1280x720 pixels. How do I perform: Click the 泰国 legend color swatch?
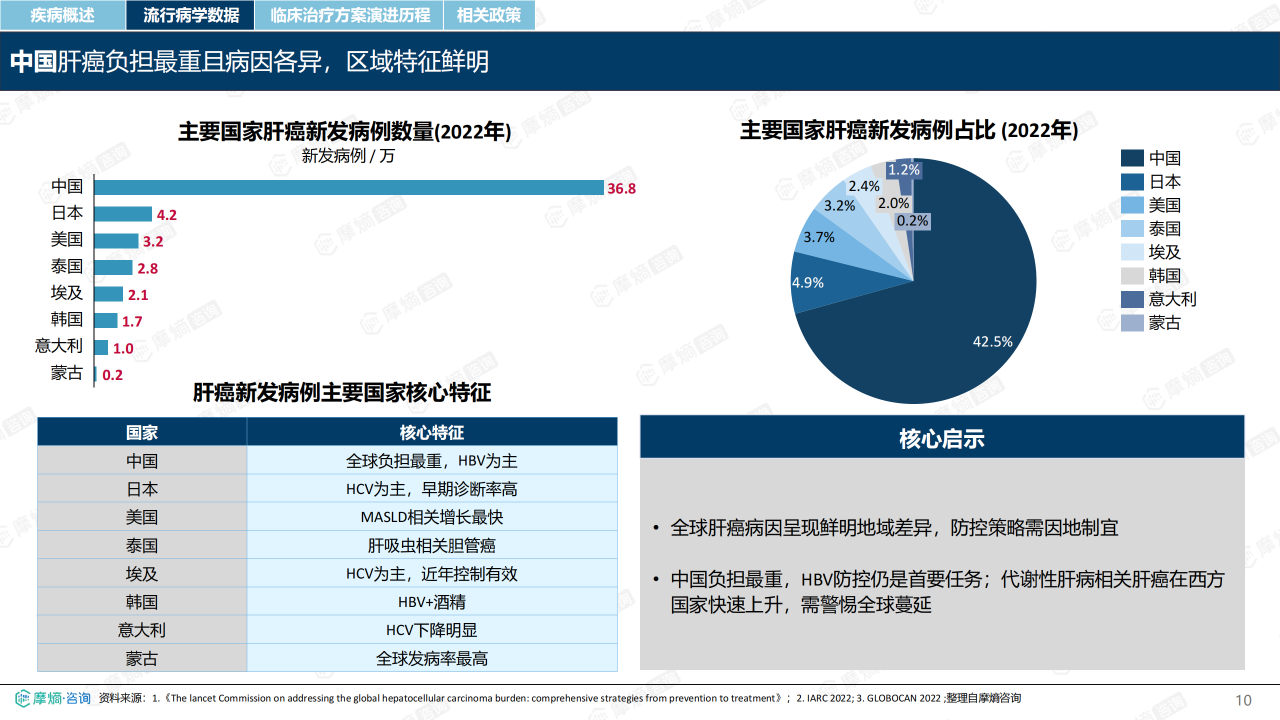coord(1132,229)
